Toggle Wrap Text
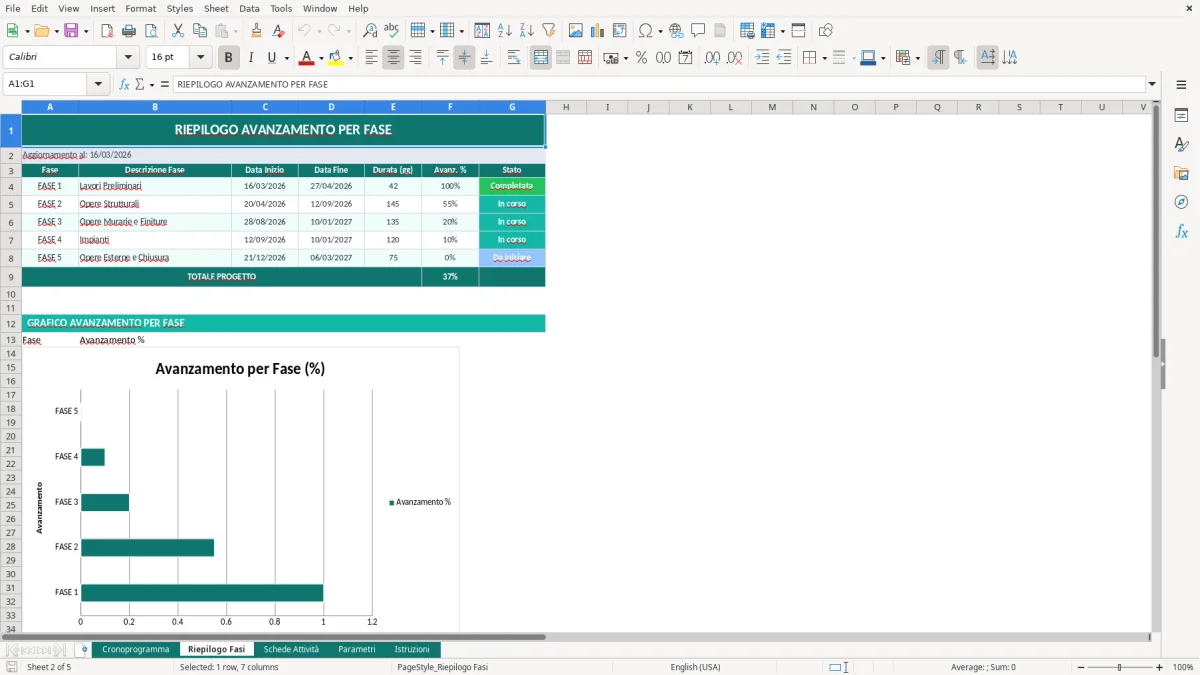This screenshot has height=675, width=1200. [x=514, y=58]
